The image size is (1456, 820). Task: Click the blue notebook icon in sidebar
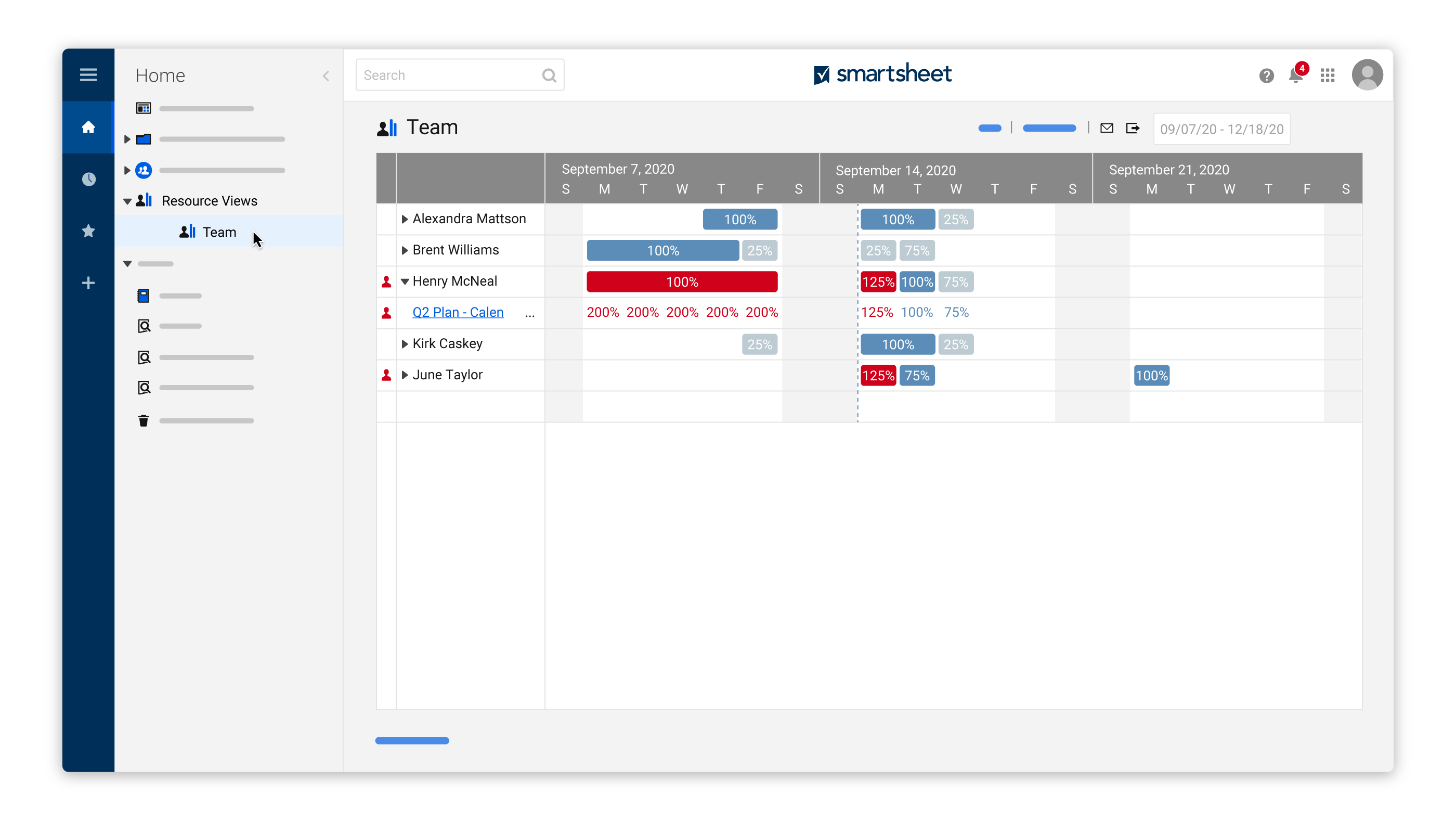(x=144, y=296)
